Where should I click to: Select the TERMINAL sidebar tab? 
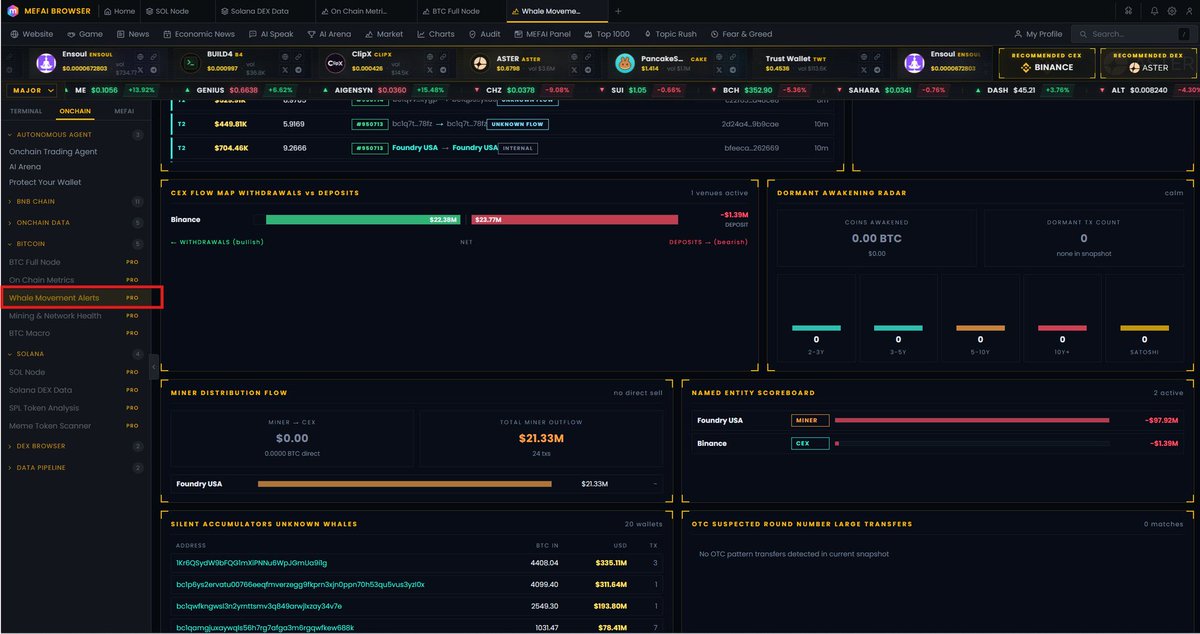click(26, 111)
